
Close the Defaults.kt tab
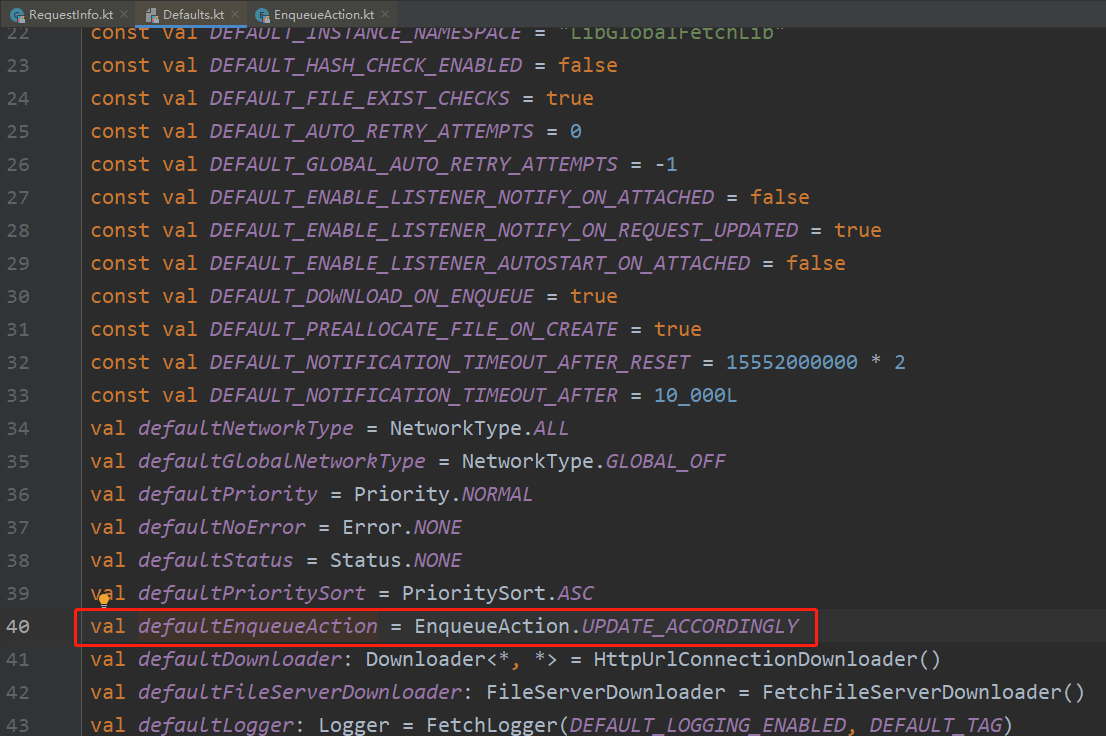235,14
